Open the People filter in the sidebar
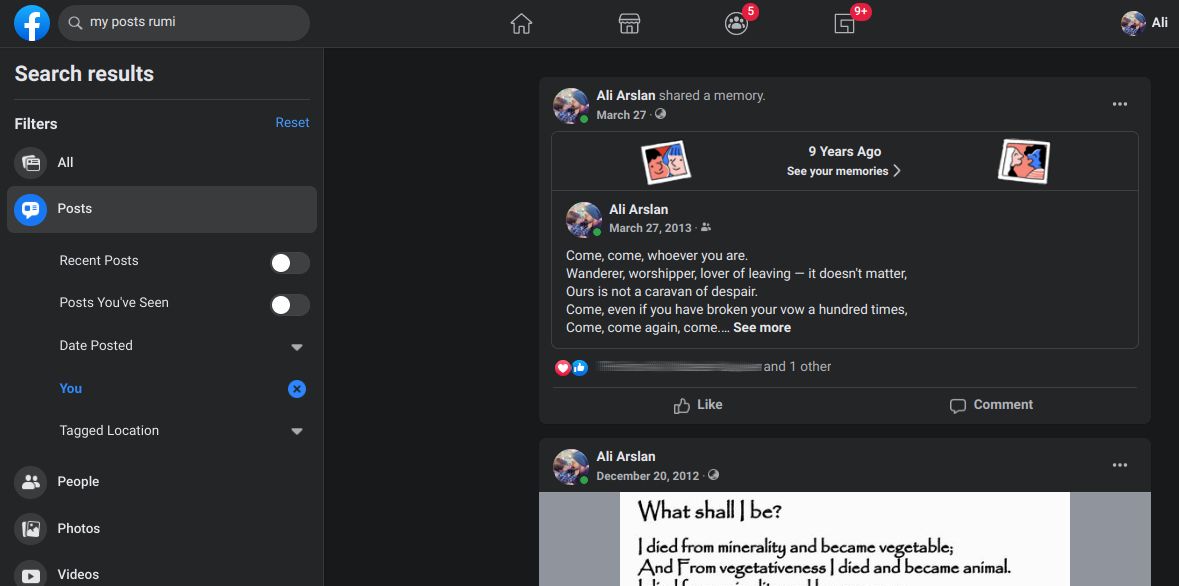Image resolution: width=1179 pixels, height=586 pixels. tap(78, 481)
